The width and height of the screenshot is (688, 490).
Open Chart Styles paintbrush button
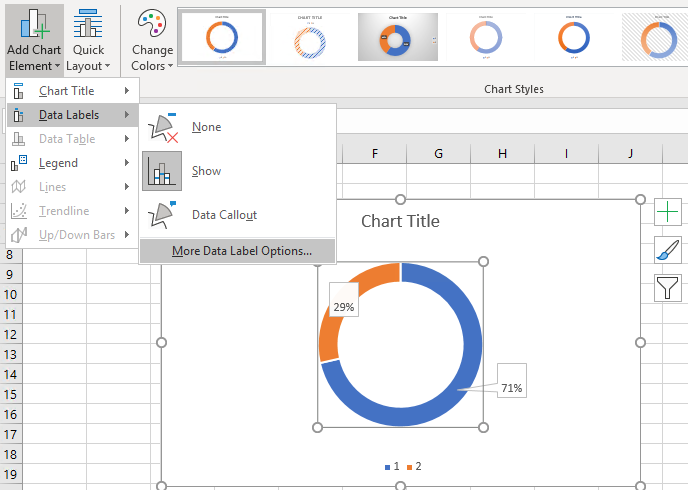[667, 250]
